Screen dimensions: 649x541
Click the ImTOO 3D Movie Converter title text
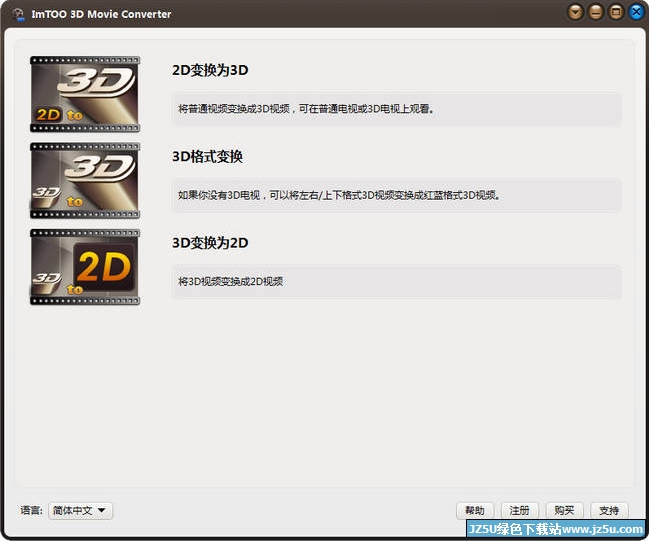101,14
